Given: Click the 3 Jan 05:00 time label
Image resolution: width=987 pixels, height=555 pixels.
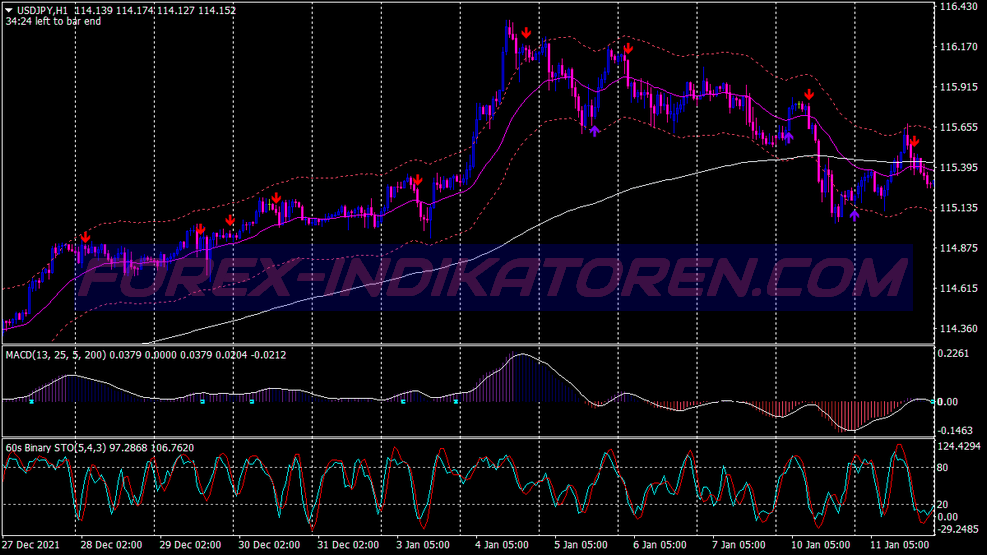Looking at the screenshot, I should tap(423, 545).
